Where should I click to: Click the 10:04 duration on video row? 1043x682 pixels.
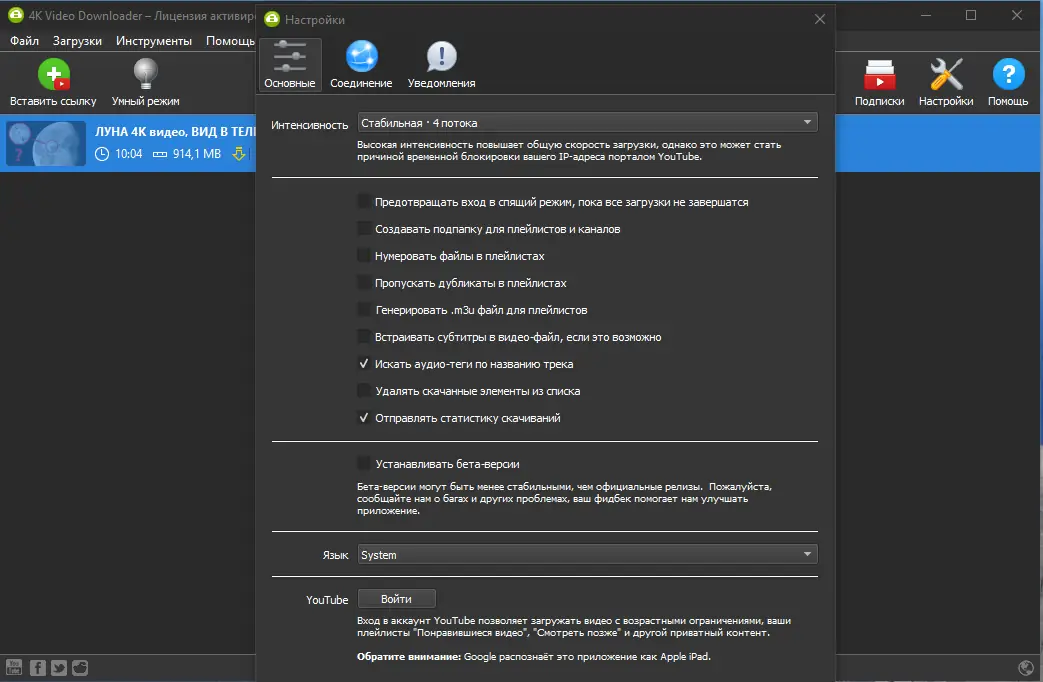click(128, 154)
